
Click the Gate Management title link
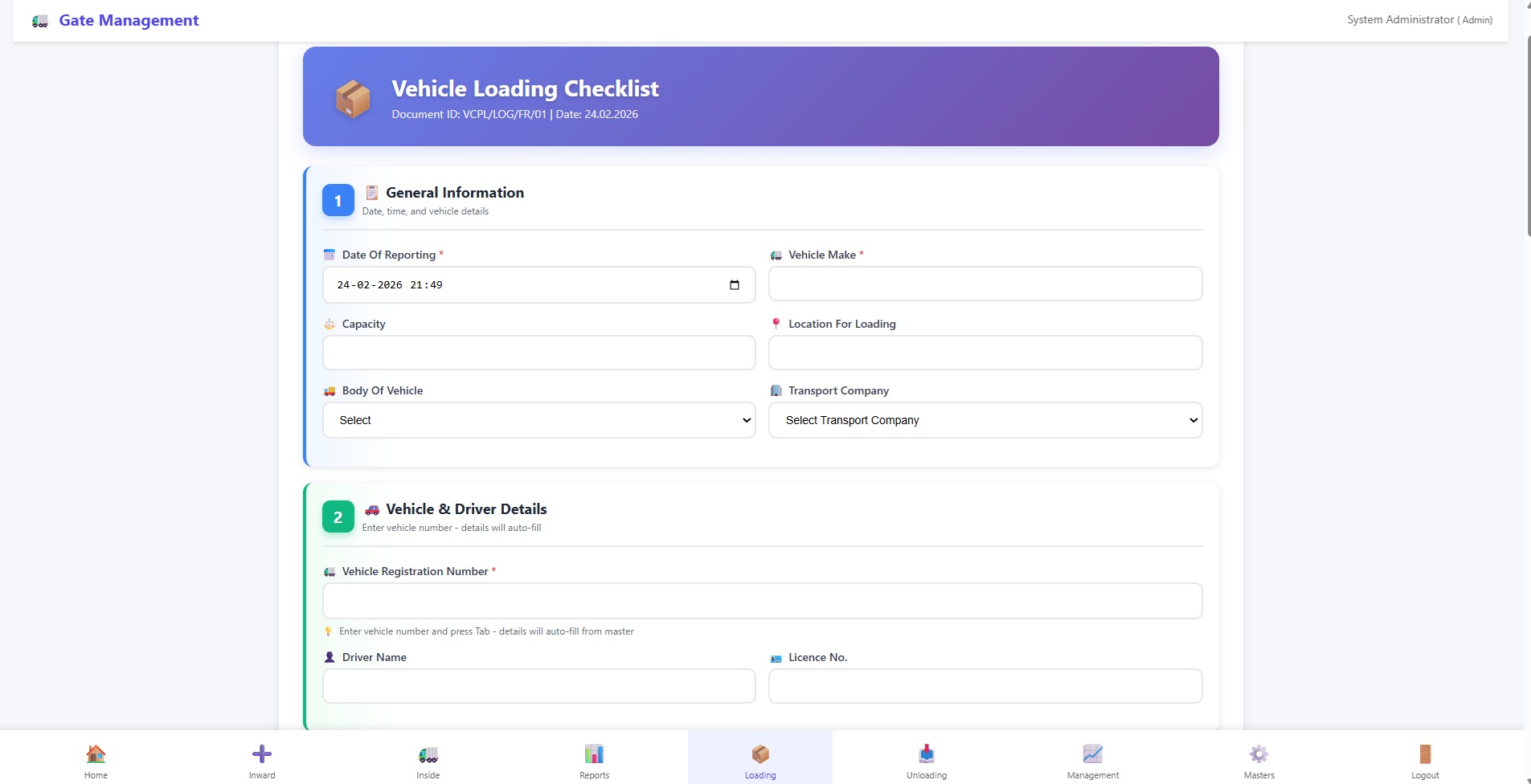tap(129, 21)
